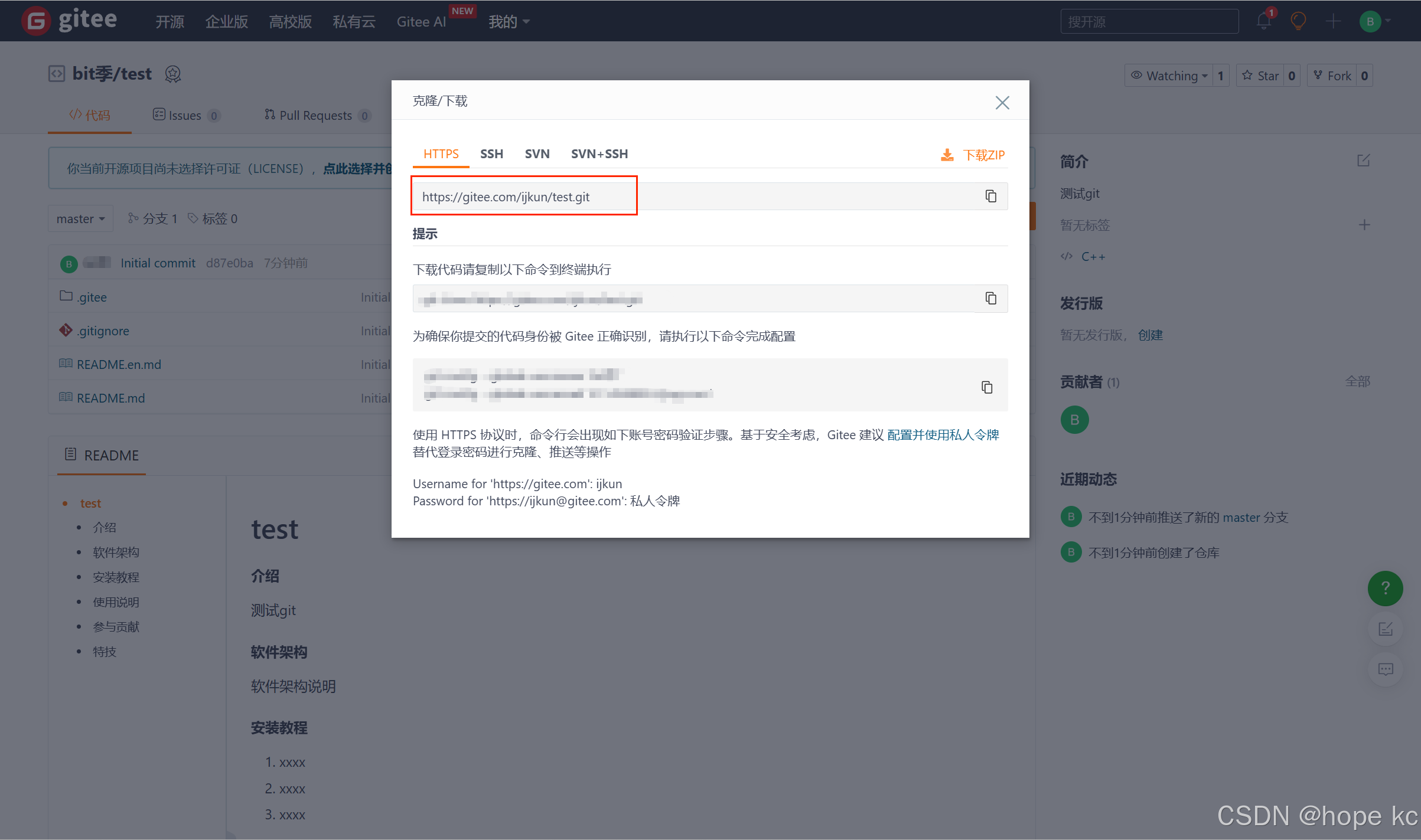Click the lightbulb icon in header

(1298, 21)
